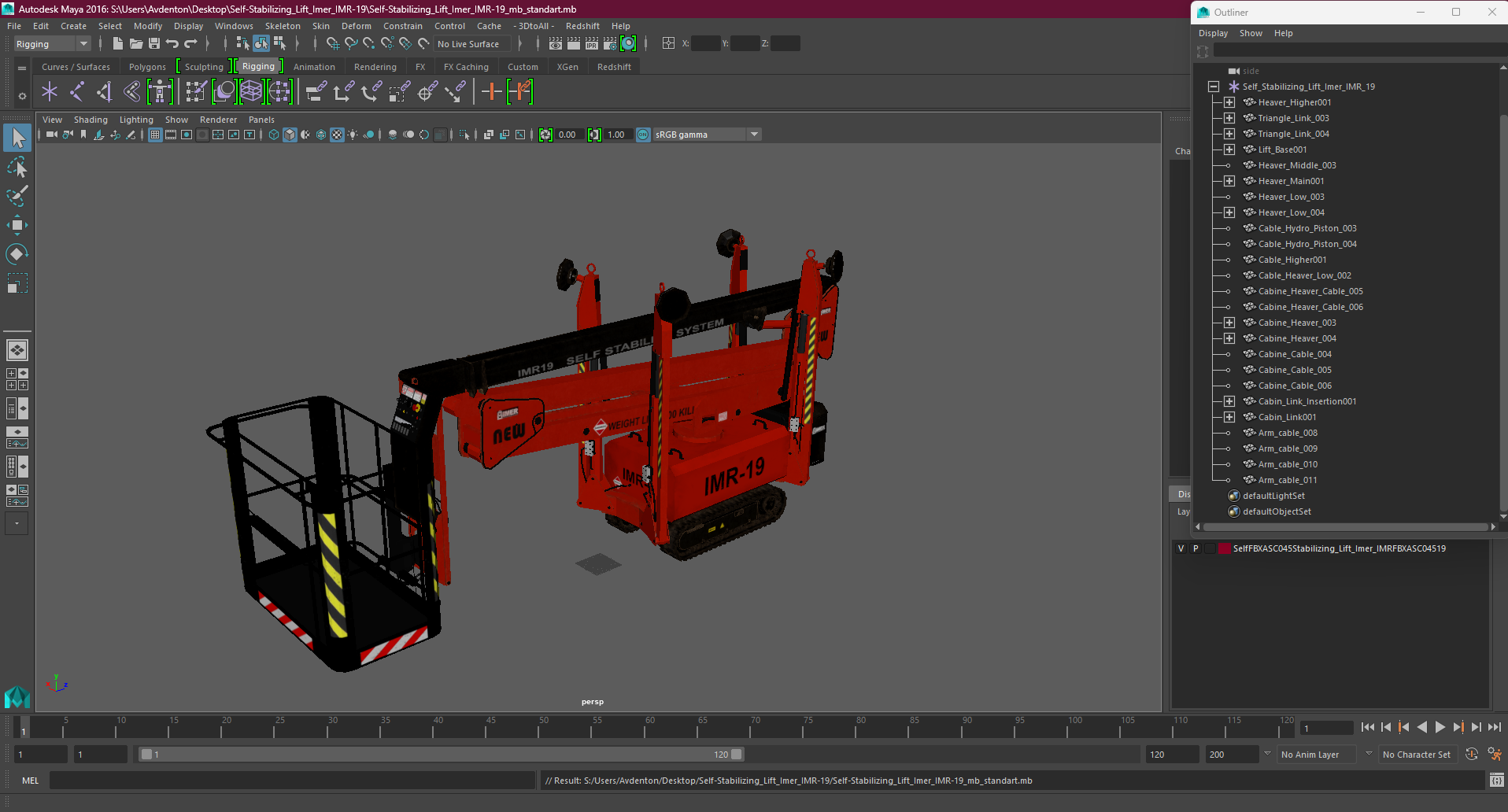The height and width of the screenshot is (812, 1508).
Task: Click the No Live Surface field
Action: (x=472, y=44)
